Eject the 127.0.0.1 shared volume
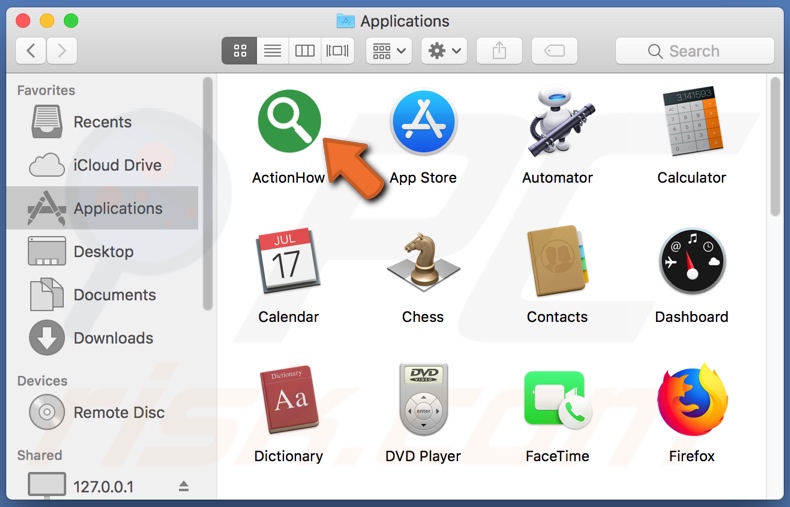 [x=183, y=486]
